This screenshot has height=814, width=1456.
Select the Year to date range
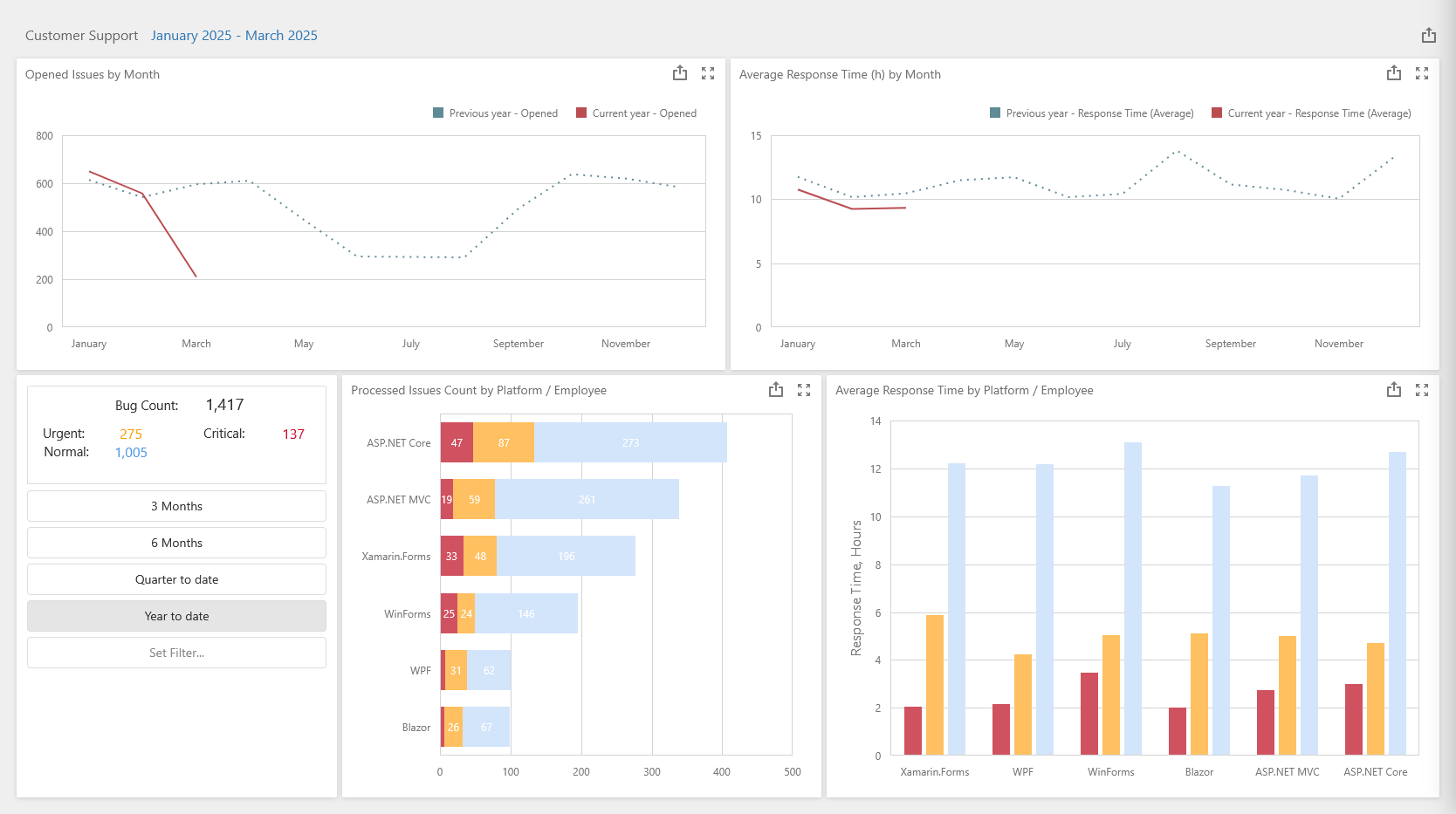176,616
